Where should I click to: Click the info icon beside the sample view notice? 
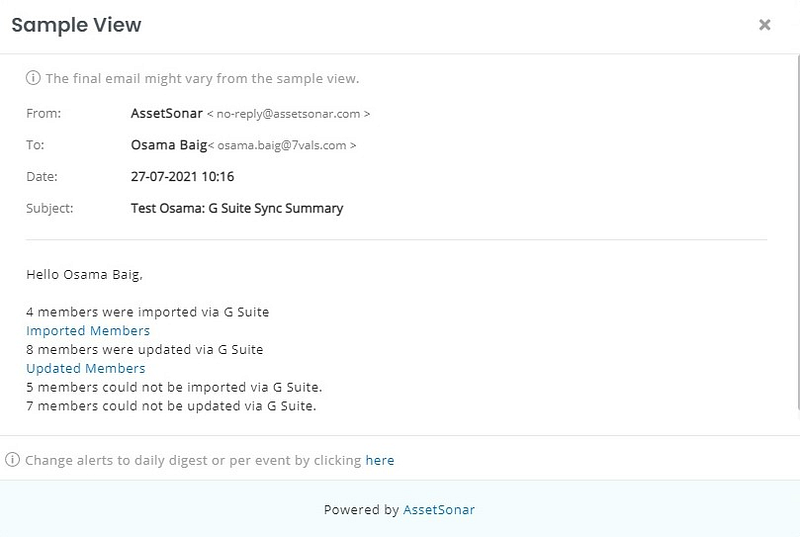(x=33, y=78)
